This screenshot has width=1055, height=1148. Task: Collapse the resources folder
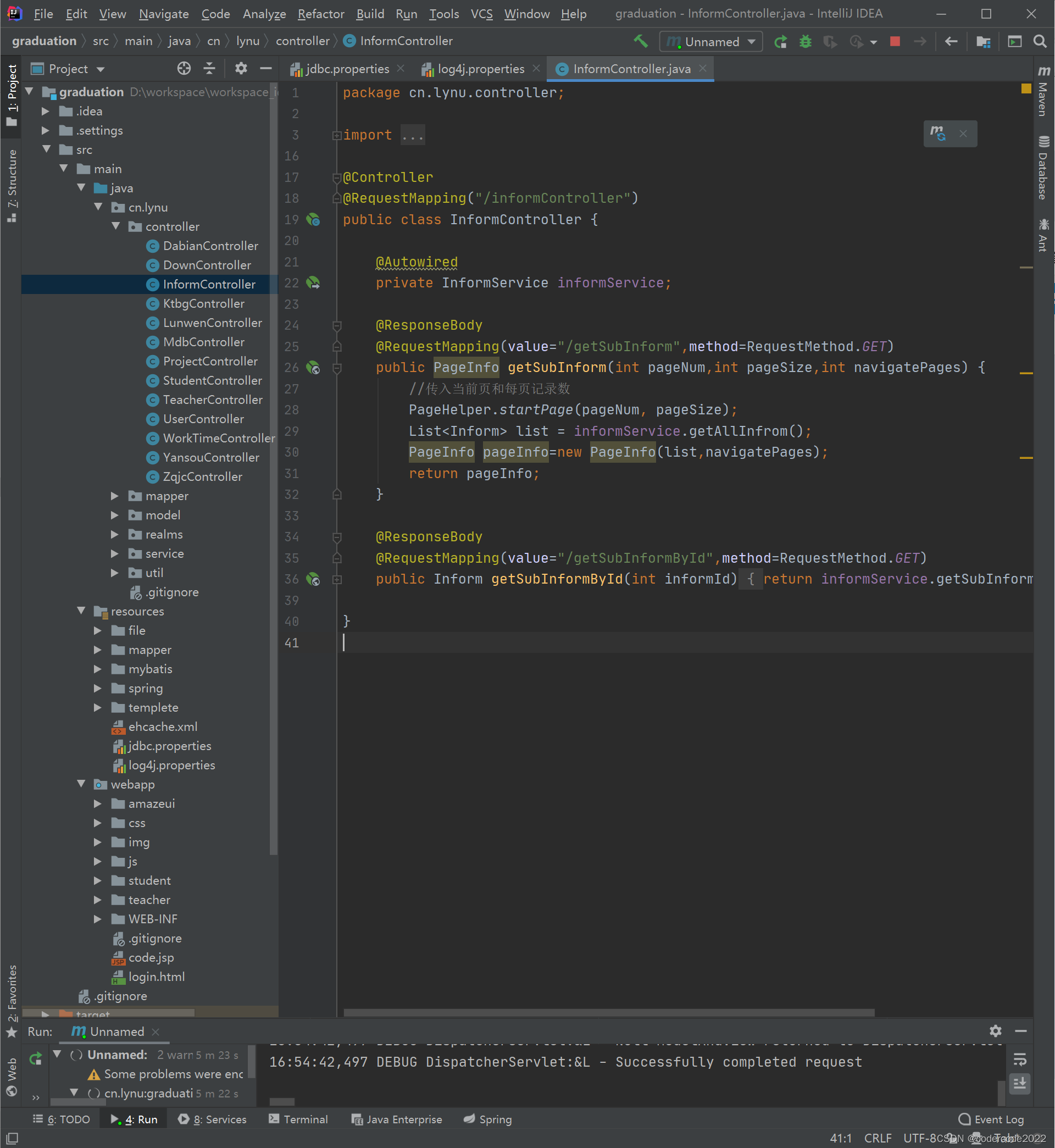81,611
